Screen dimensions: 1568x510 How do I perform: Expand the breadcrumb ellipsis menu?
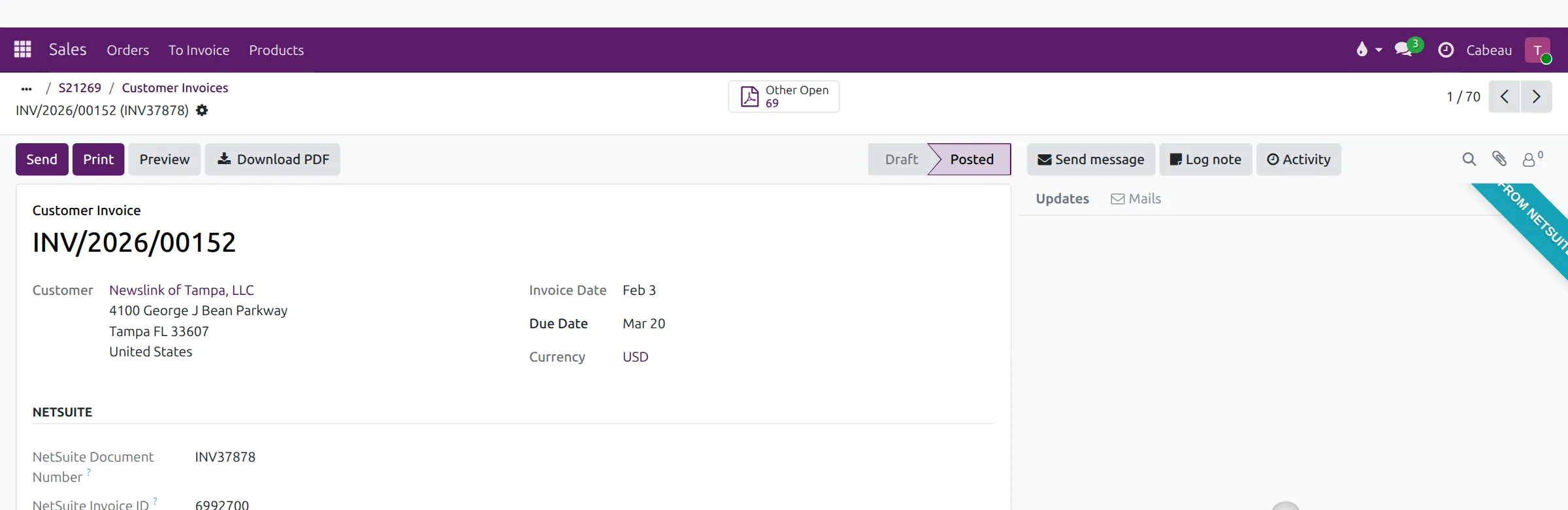[26, 88]
